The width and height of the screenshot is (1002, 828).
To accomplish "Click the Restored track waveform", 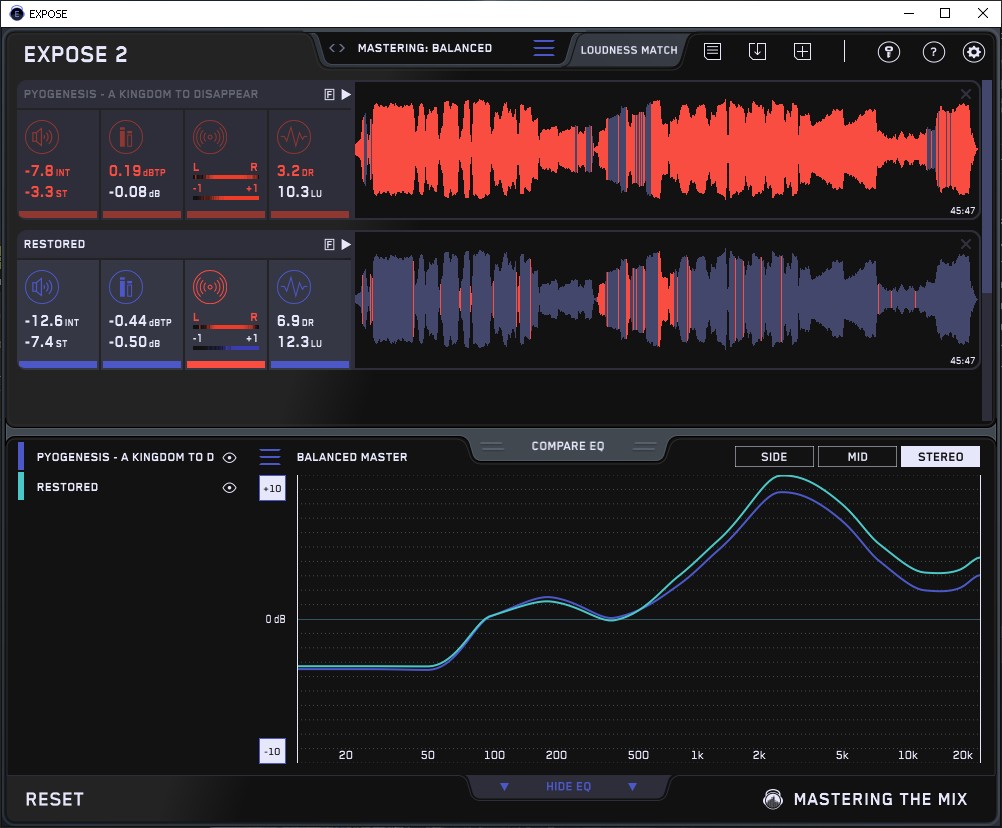I will [667, 300].
